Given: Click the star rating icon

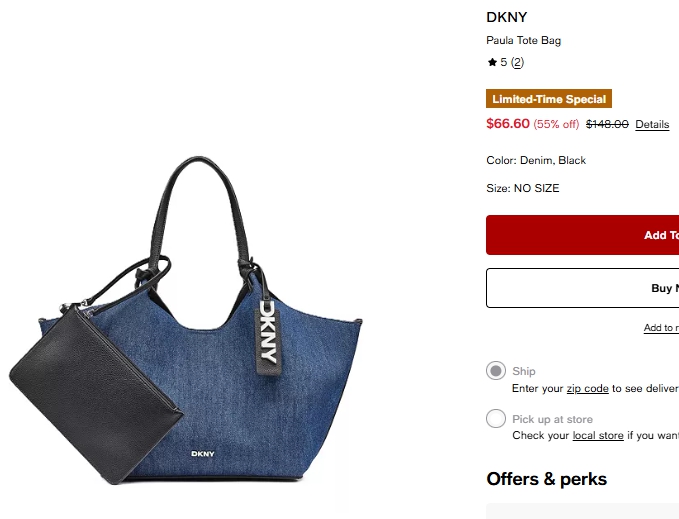Looking at the screenshot, I should (492, 62).
